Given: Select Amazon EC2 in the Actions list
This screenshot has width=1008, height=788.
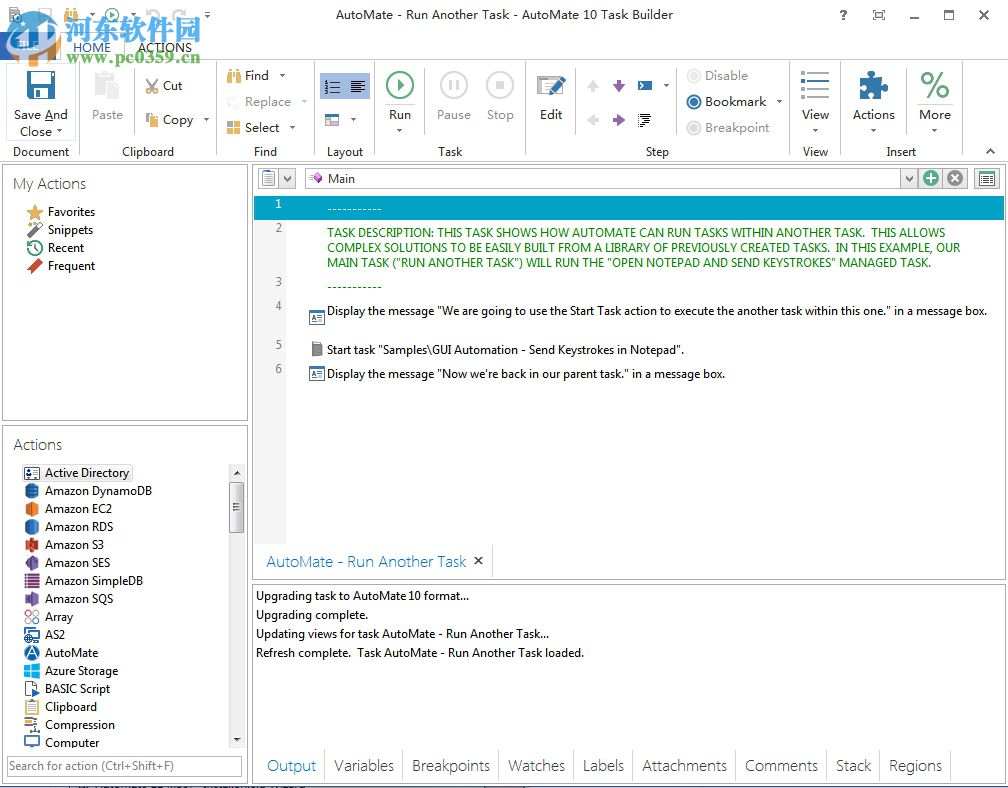Looking at the screenshot, I should (78, 509).
